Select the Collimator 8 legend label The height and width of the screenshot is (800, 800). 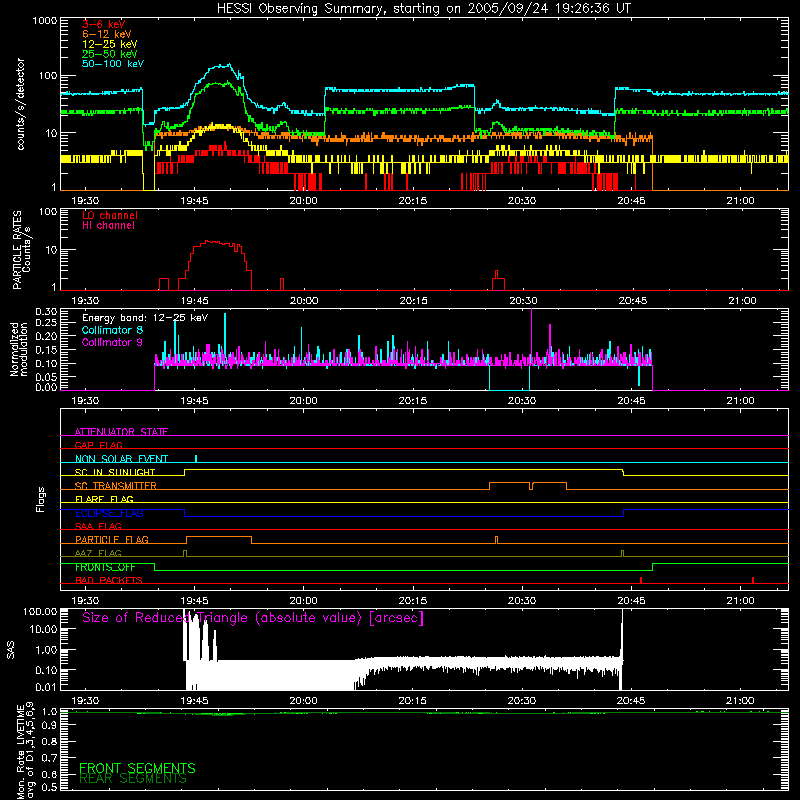coord(112,330)
